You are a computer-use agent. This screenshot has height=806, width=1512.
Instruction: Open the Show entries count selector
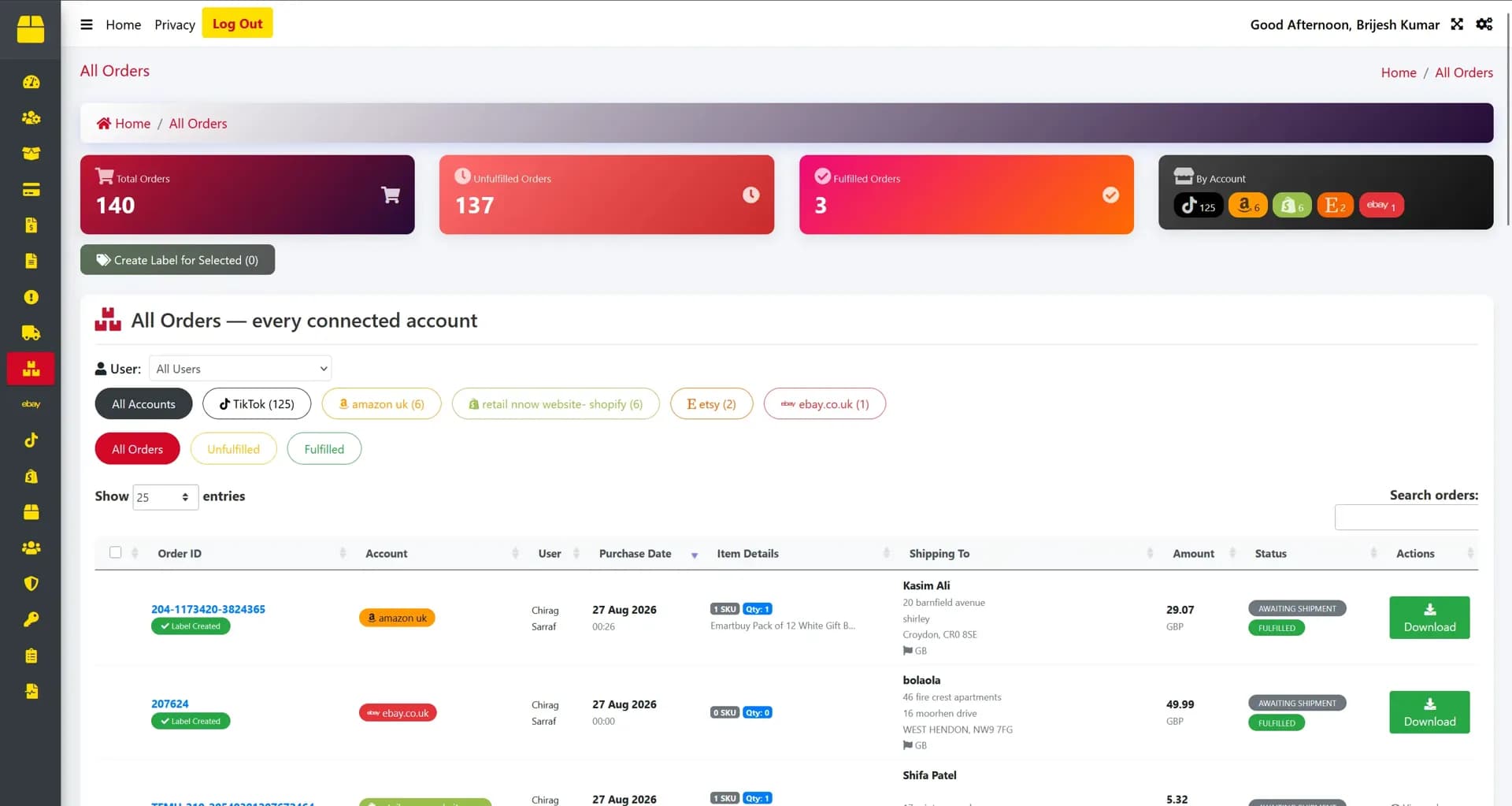[x=165, y=497]
